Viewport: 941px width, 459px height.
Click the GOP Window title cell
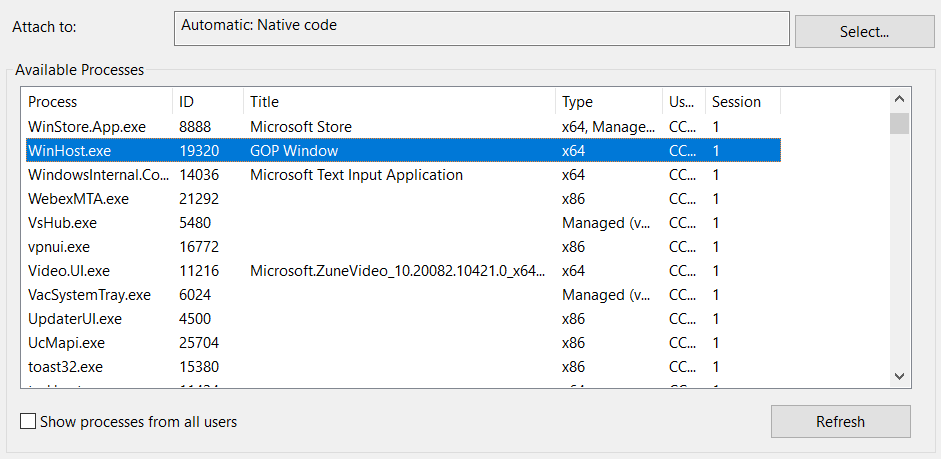[x=294, y=151]
